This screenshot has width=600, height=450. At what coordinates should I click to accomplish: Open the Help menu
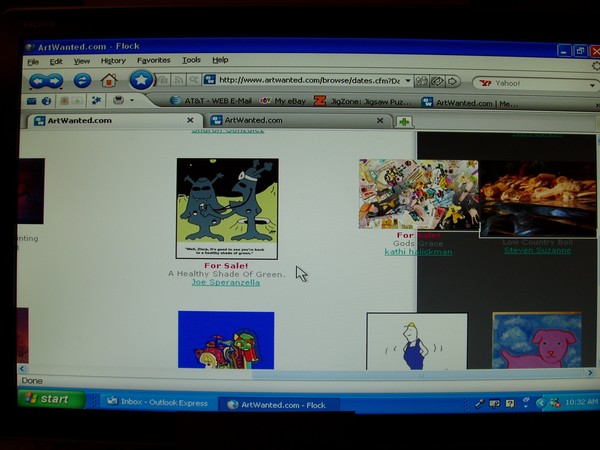point(220,60)
